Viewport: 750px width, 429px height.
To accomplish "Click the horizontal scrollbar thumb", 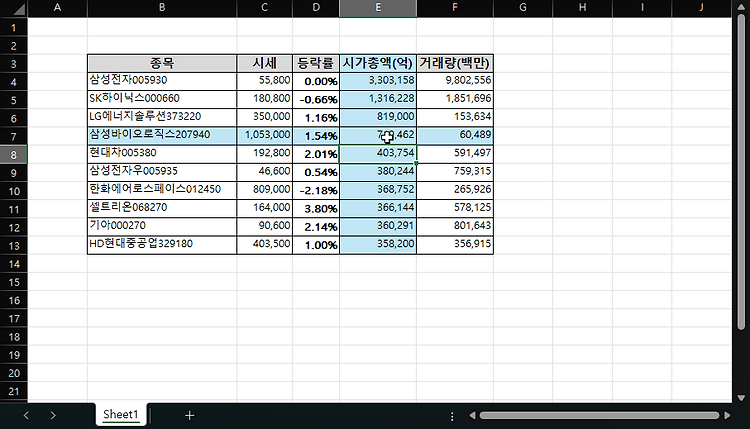I will click(599, 416).
